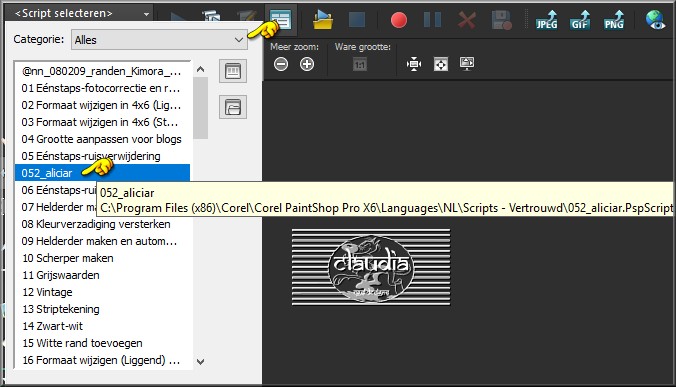Toggle the script selection panel toolbar icon

tap(281, 20)
